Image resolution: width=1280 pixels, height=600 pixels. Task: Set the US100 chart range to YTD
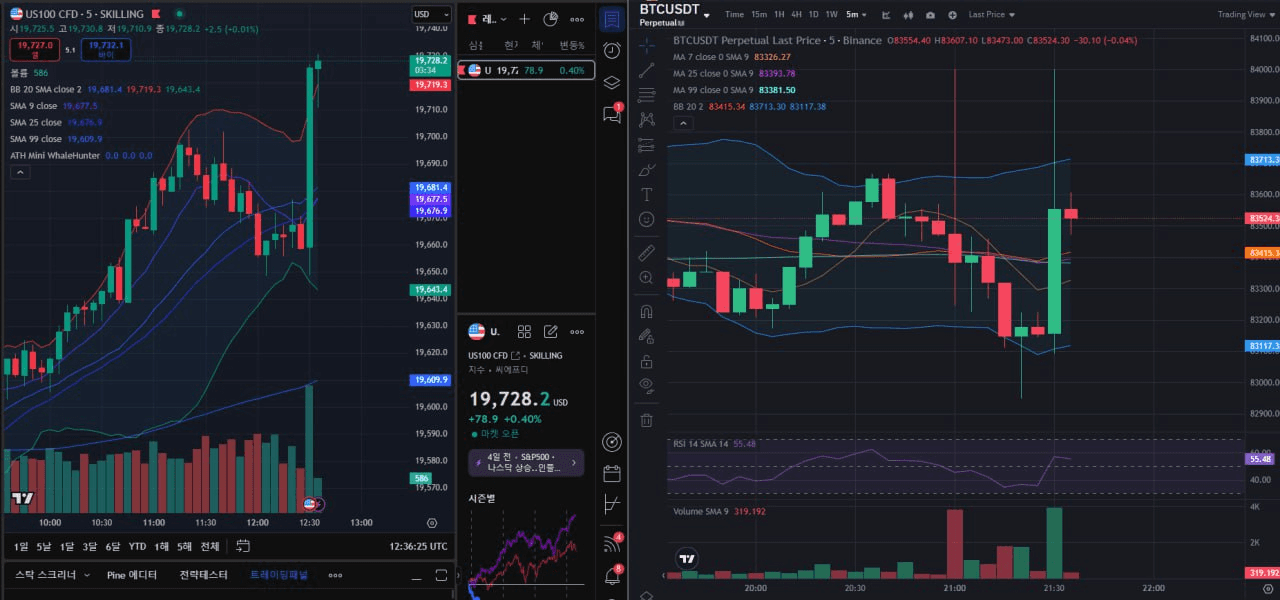pos(136,546)
